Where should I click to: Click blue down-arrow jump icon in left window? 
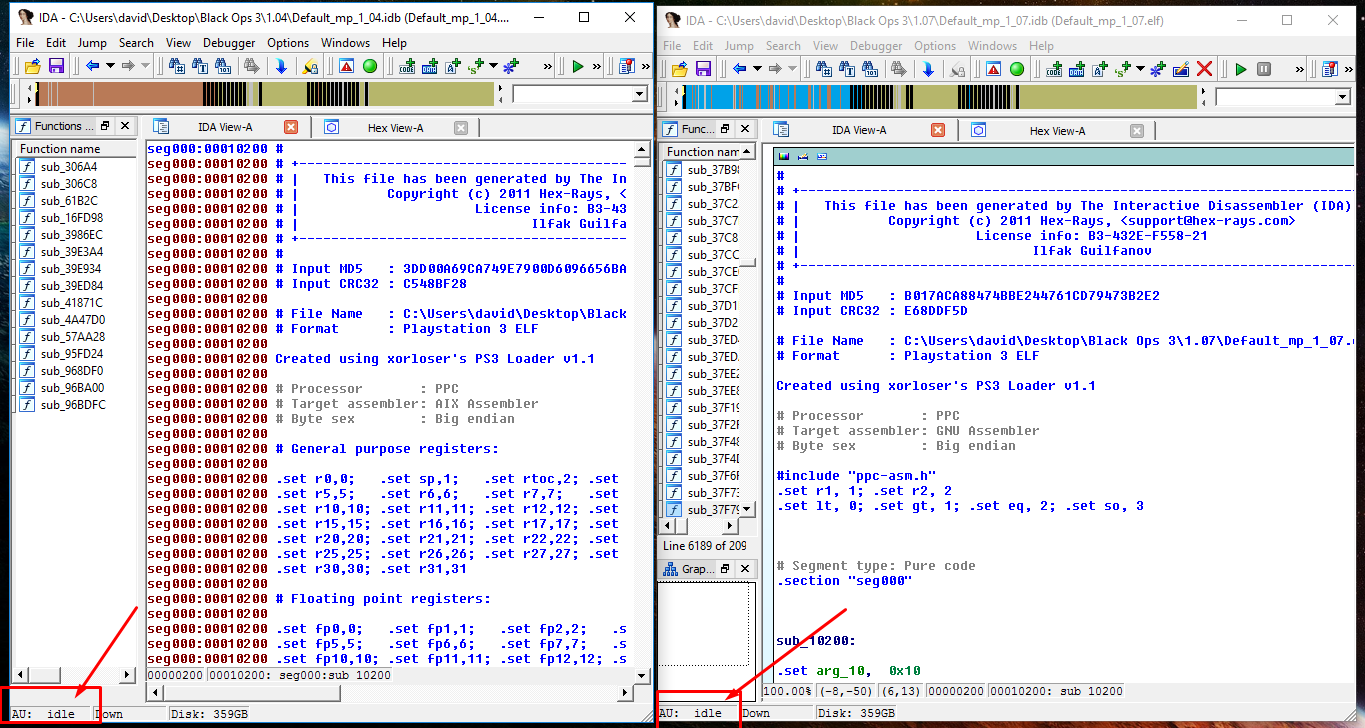pos(281,66)
